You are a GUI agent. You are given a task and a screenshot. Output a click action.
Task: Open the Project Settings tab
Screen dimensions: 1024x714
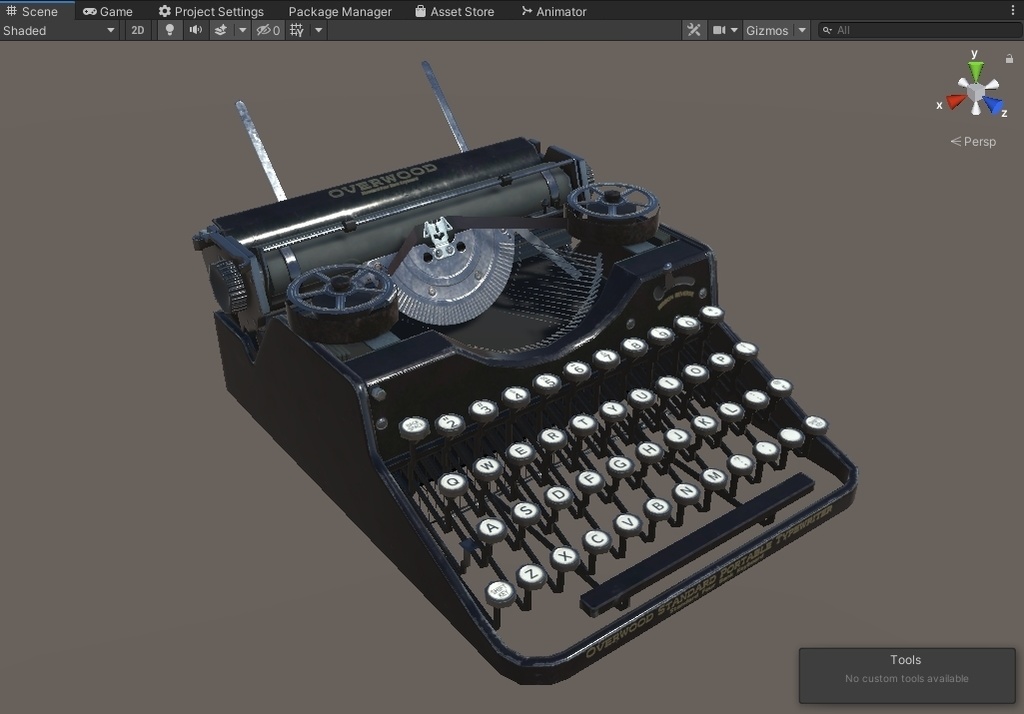click(x=211, y=11)
